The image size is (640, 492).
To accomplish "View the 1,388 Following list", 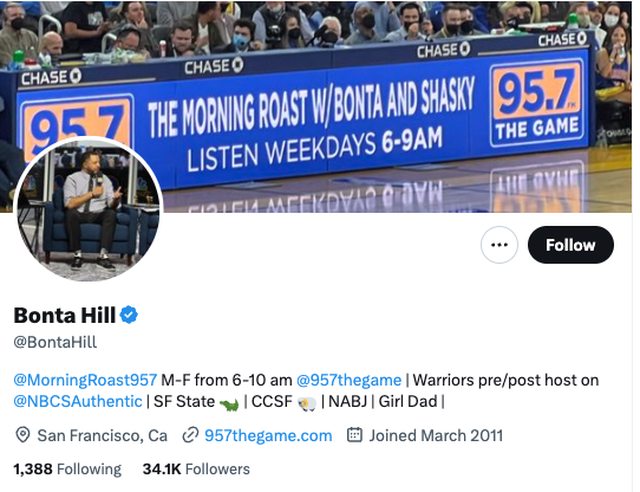I will [x=67, y=469].
